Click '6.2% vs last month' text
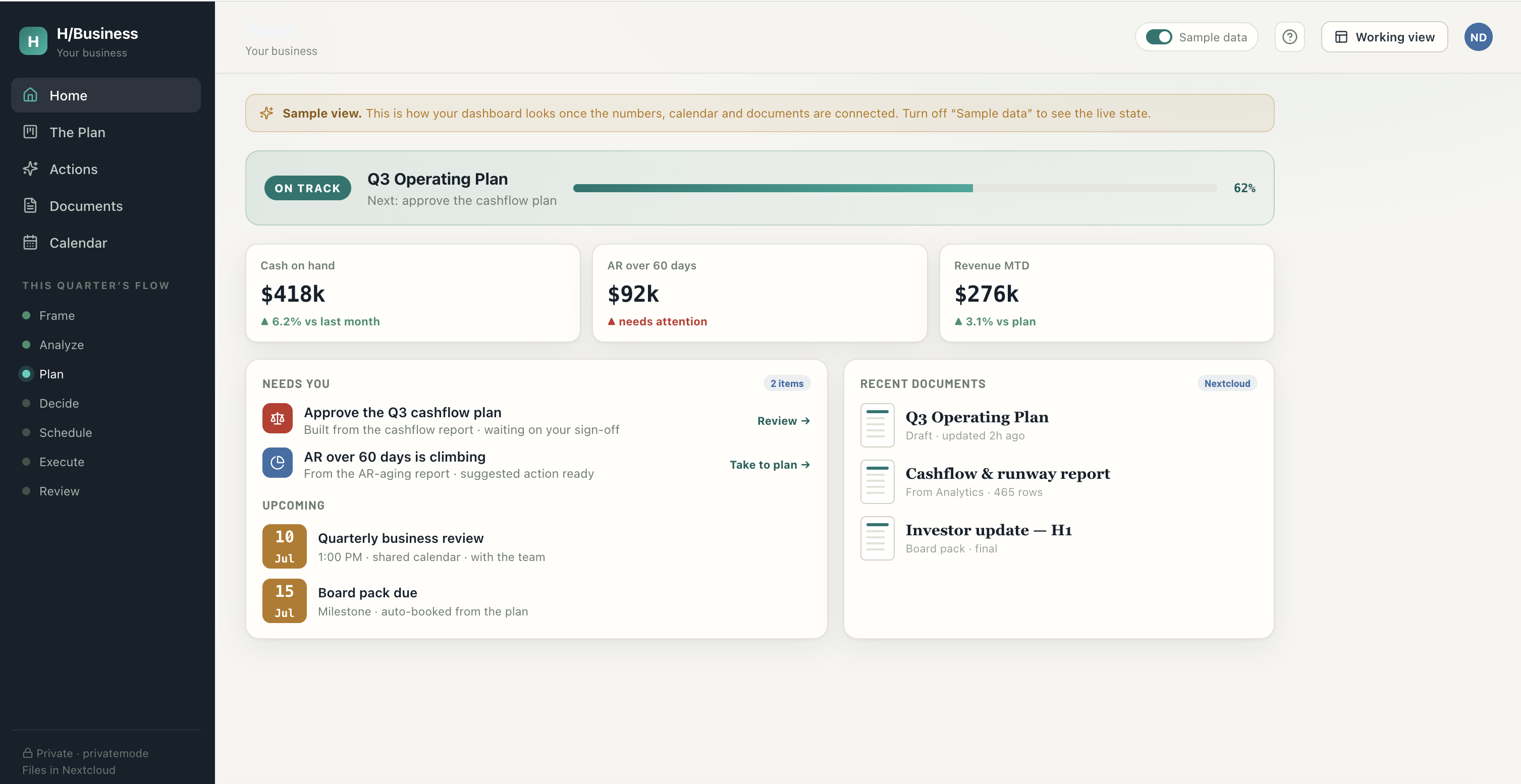1521x784 pixels. (325, 321)
